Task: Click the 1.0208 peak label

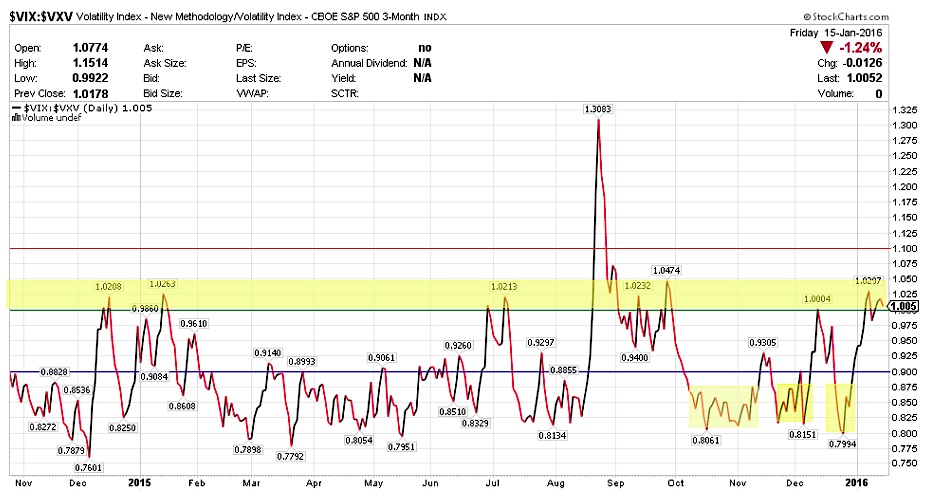Action: pos(108,286)
